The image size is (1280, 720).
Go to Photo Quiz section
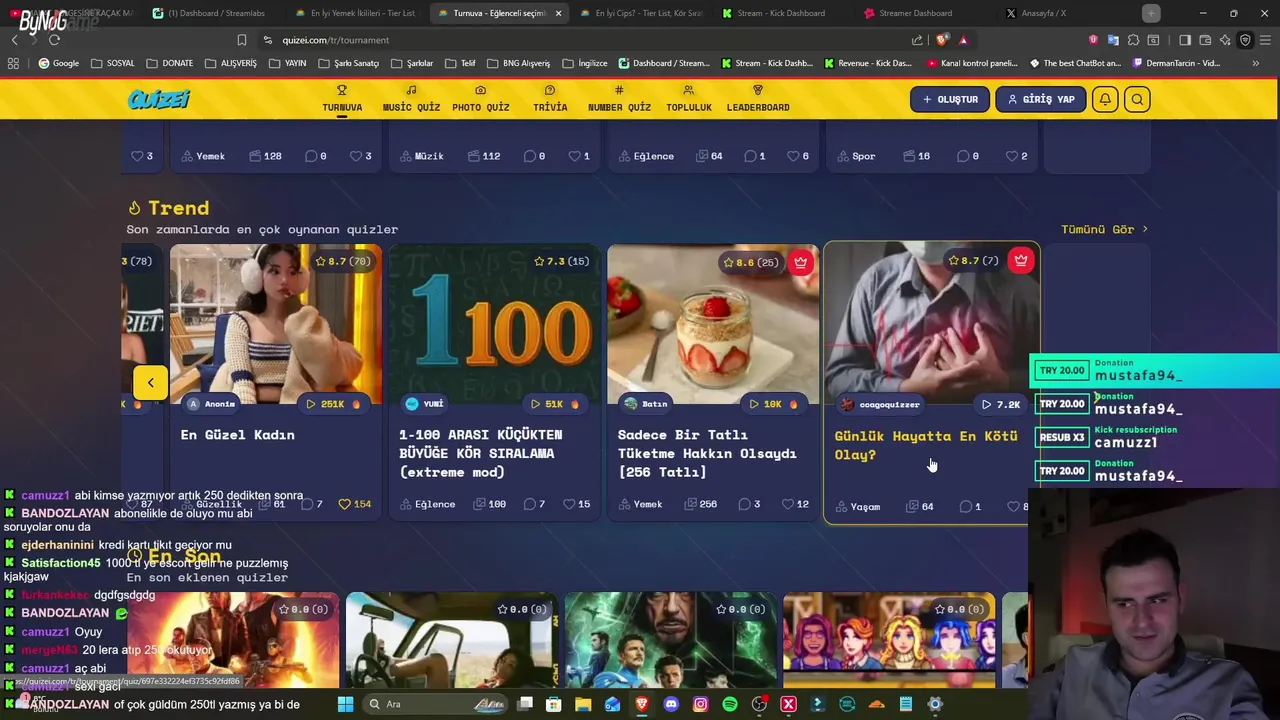(480, 98)
